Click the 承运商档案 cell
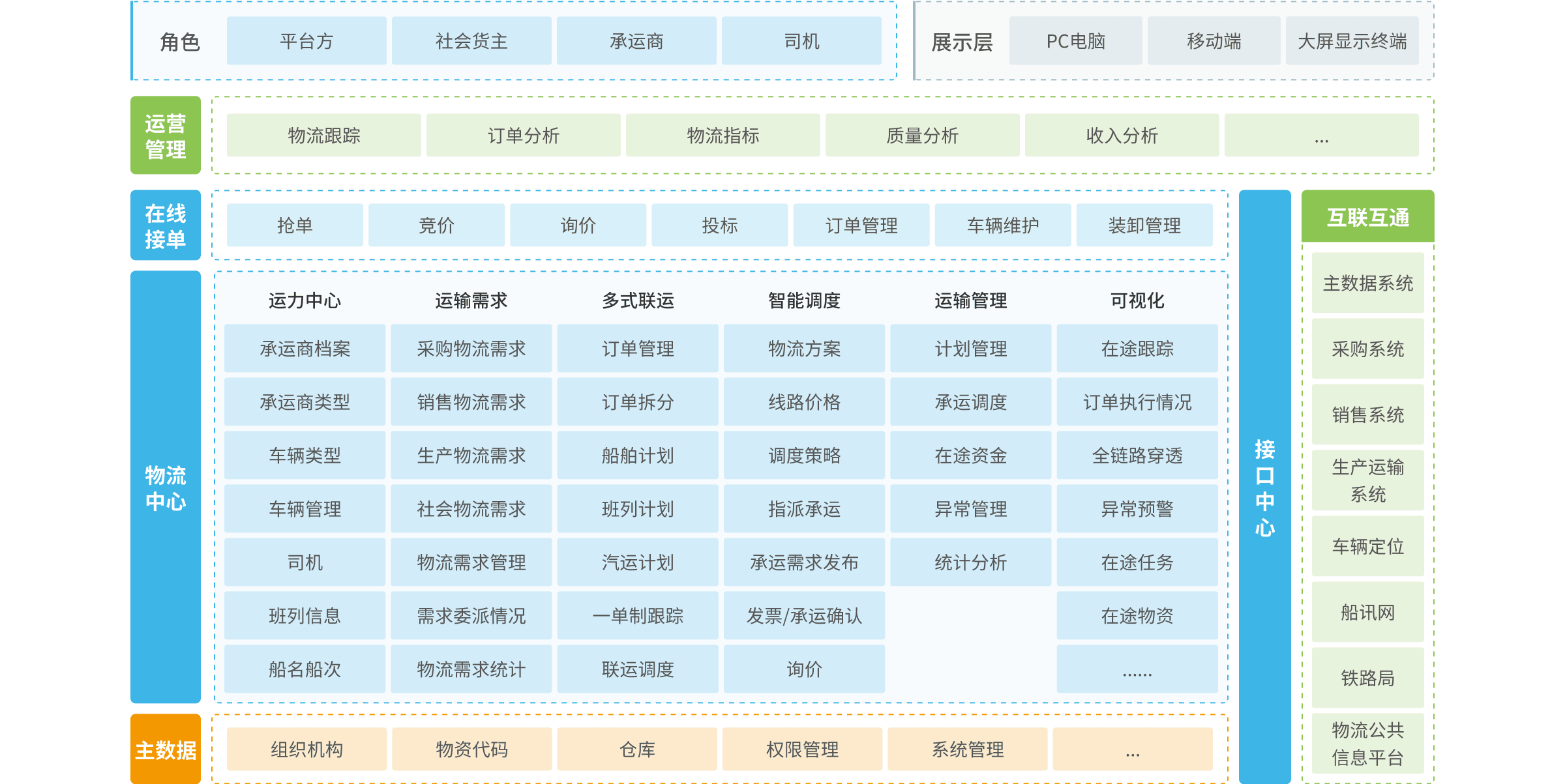Image resolution: width=1565 pixels, height=784 pixels. [305, 349]
